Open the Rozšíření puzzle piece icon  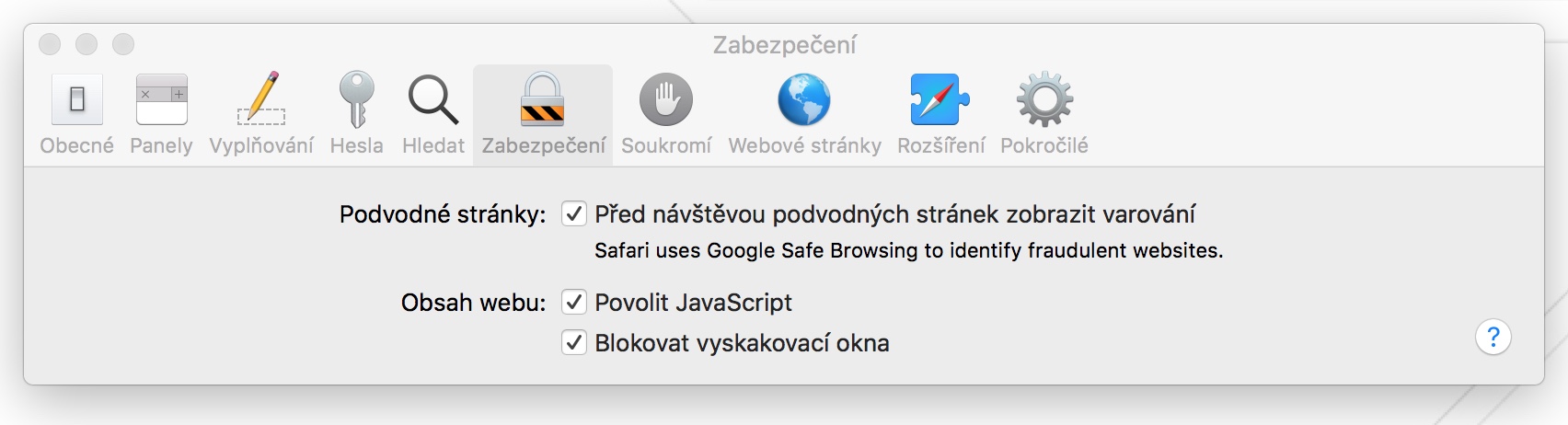(940, 99)
